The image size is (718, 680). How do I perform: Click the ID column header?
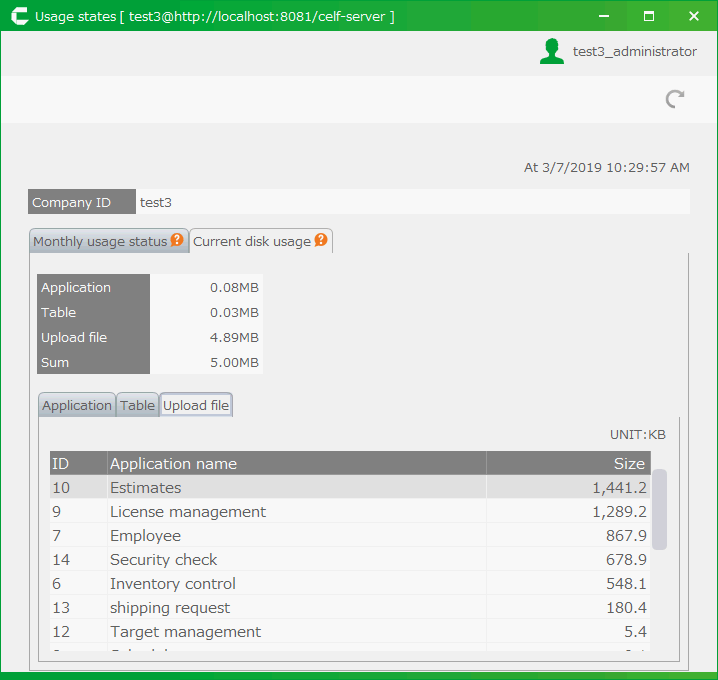click(x=78, y=463)
